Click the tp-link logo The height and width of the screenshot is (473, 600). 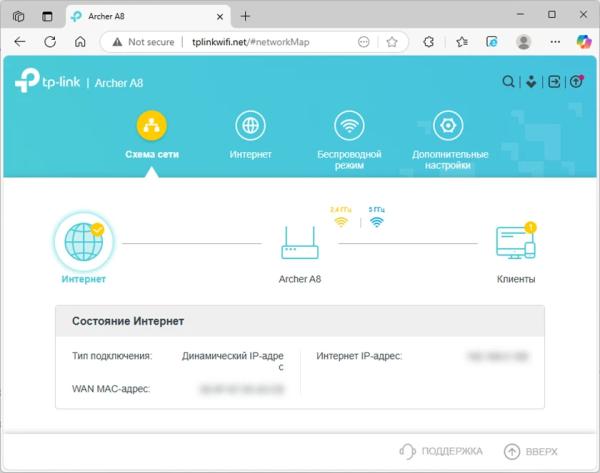coord(47,80)
